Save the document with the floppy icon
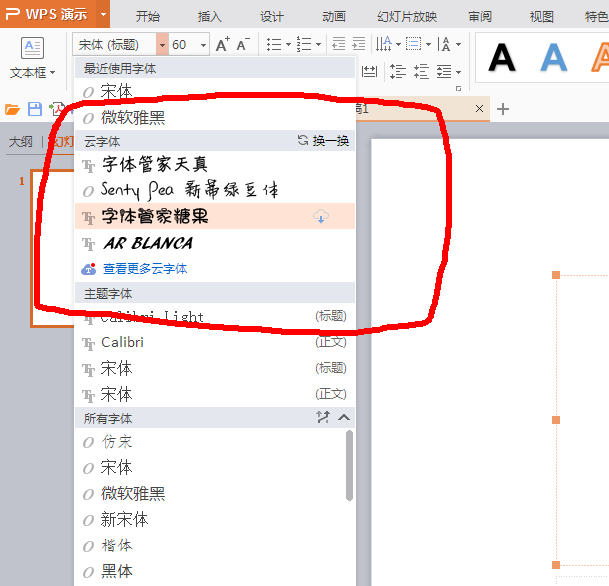The image size is (609, 586). 35,109
